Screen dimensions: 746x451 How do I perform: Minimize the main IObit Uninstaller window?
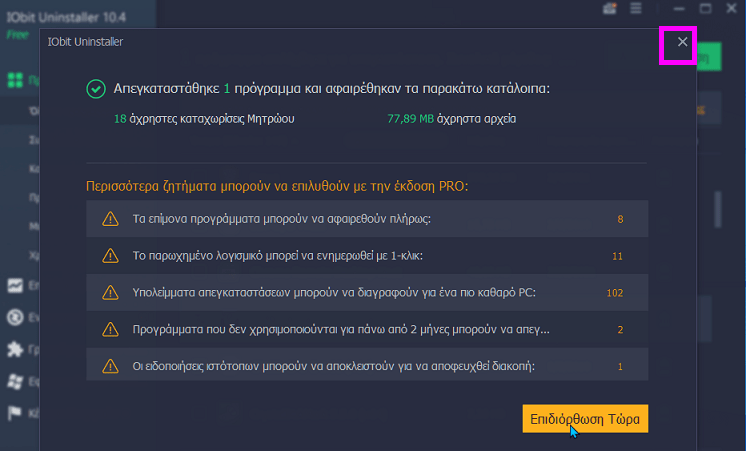click(x=679, y=8)
